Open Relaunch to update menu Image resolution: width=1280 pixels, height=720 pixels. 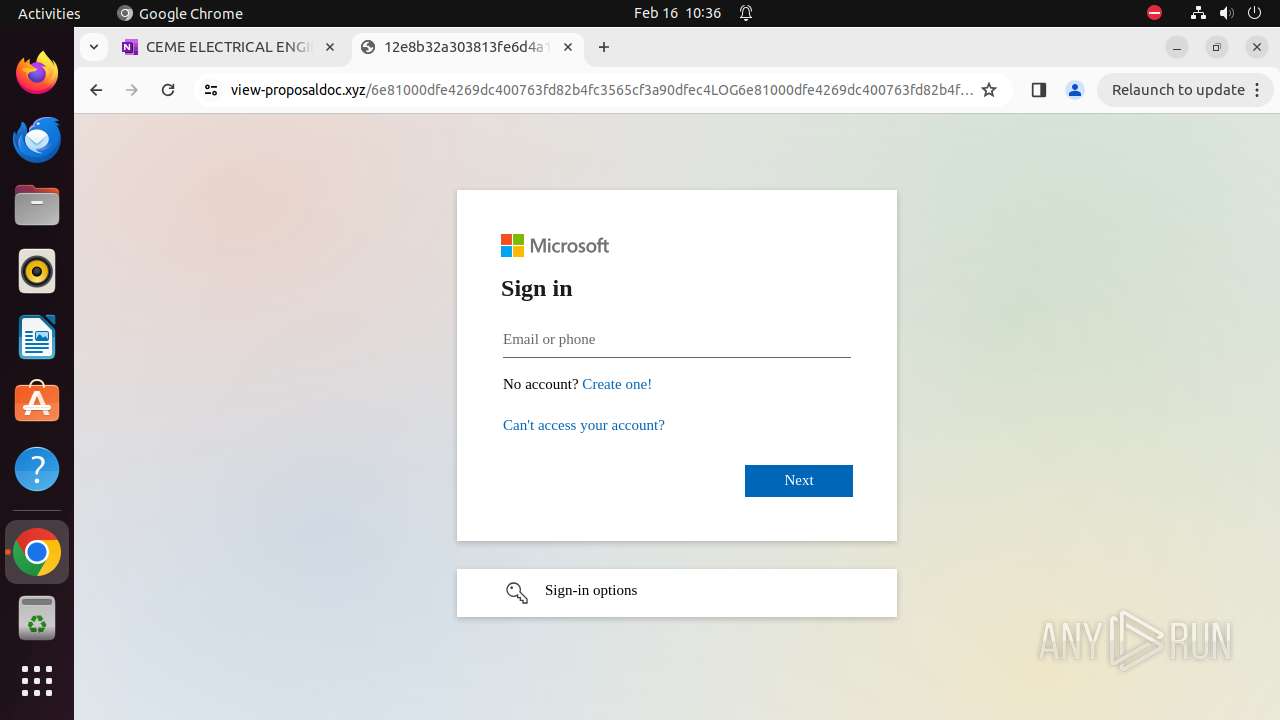(x=1185, y=90)
